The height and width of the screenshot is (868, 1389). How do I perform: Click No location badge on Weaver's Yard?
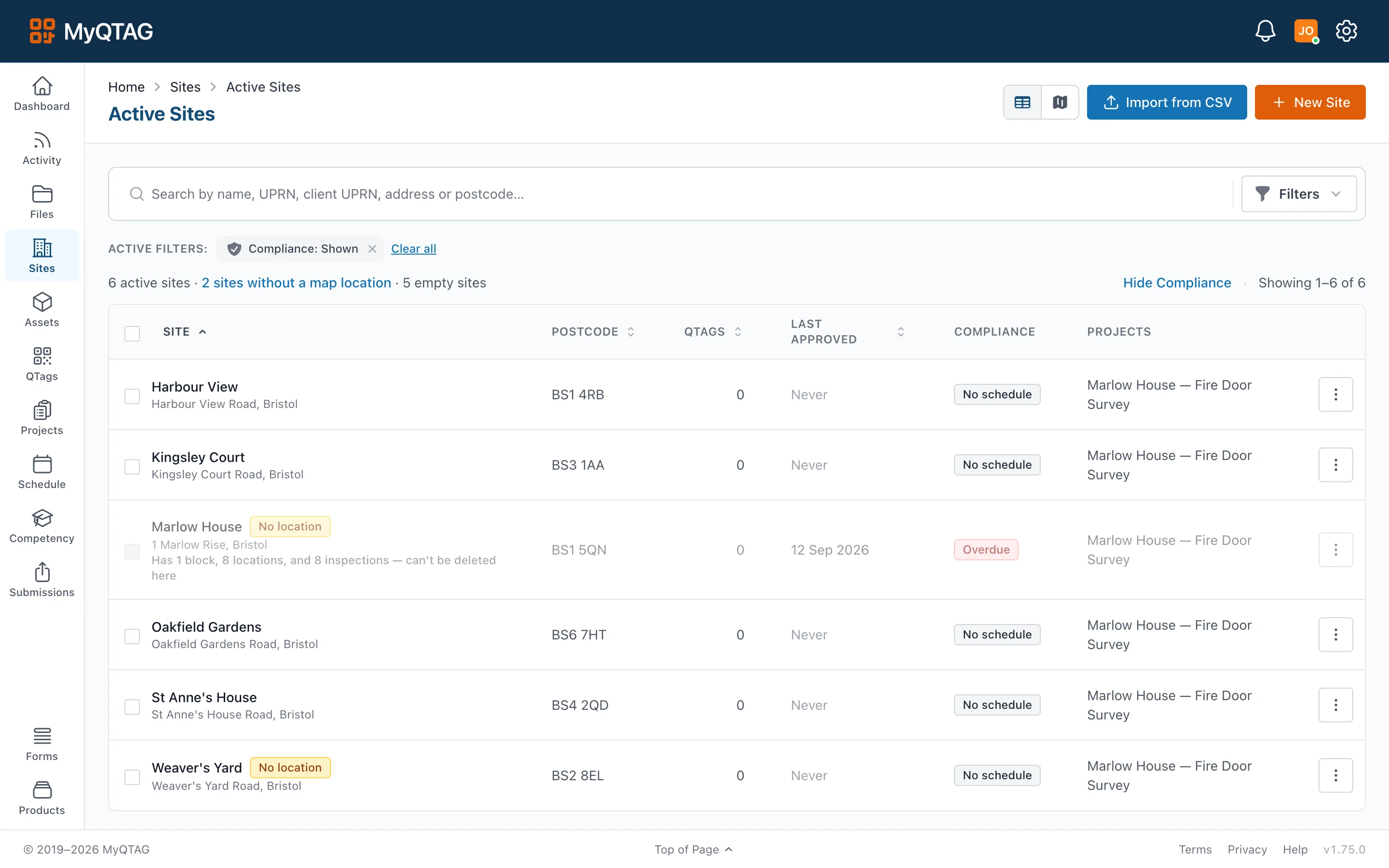coord(290,768)
